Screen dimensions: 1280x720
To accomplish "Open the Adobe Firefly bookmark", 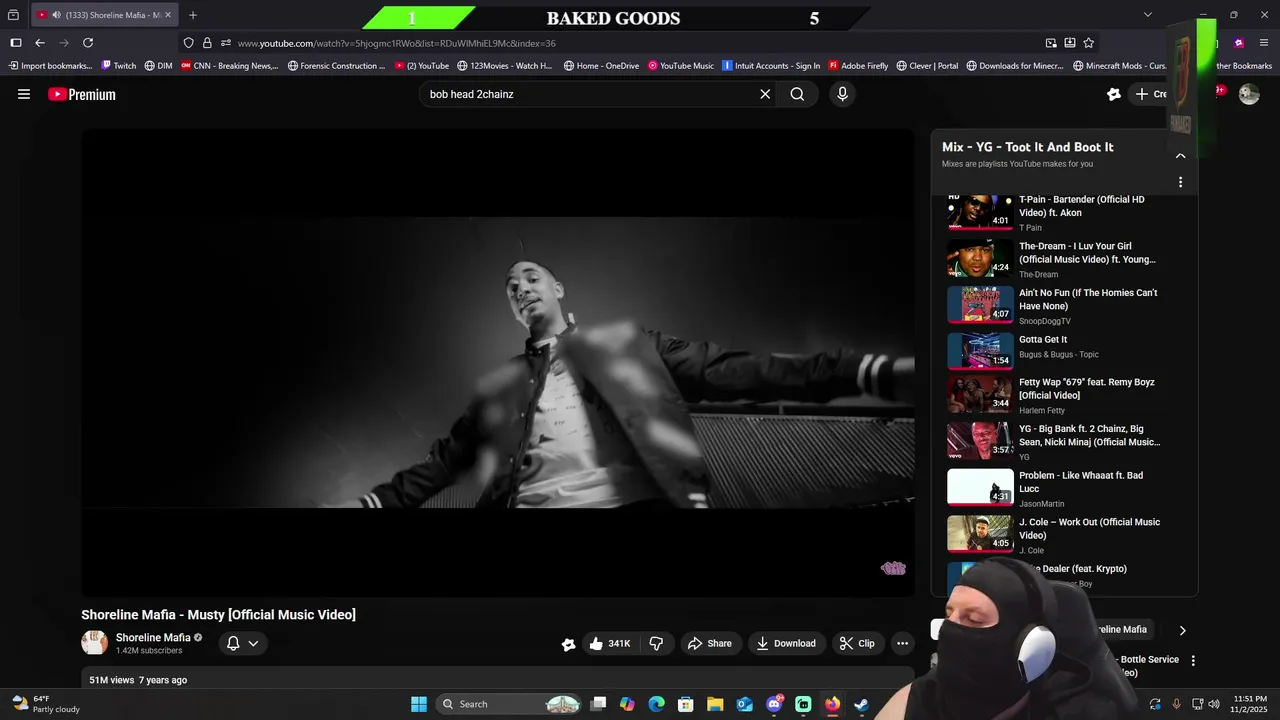I will click(x=858, y=66).
